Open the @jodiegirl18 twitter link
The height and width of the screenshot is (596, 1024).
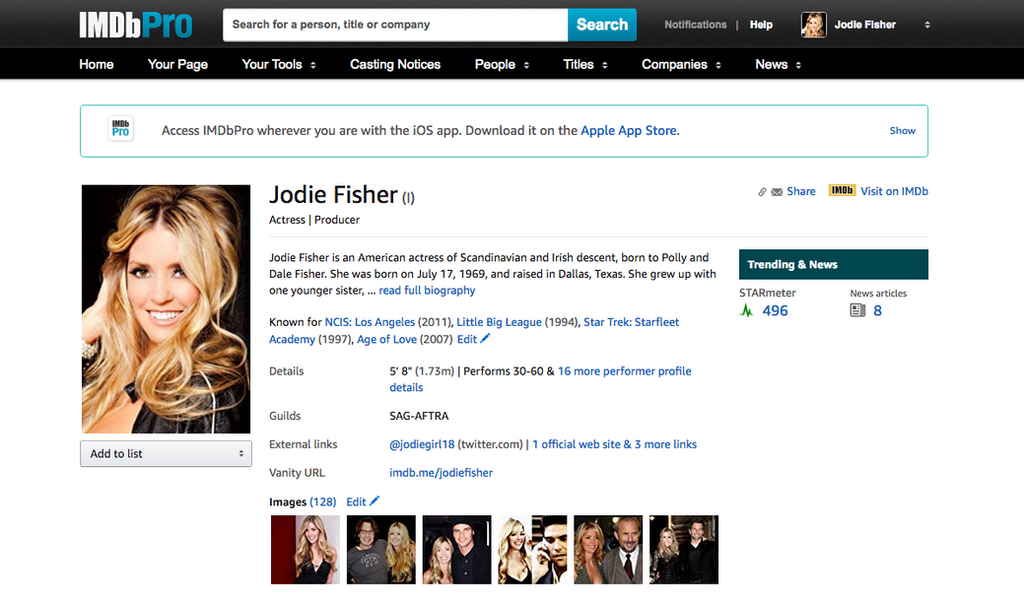(422, 445)
